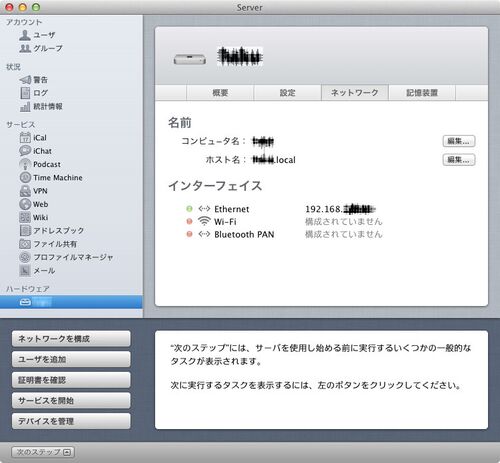Click the Bluetooth PAN label
Screen dimensions: 500x463
(x=244, y=235)
